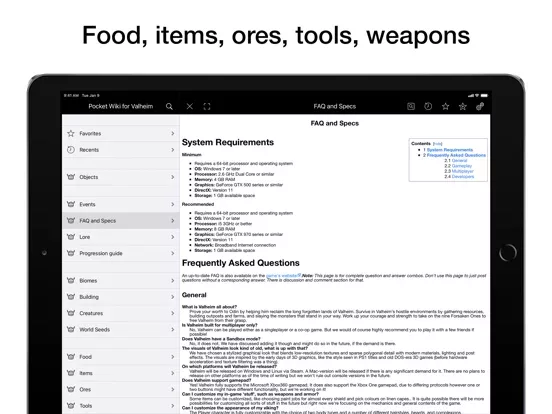Open the Lore sidebar entry
The height and width of the screenshot is (414, 552).
(x=121, y=237)
